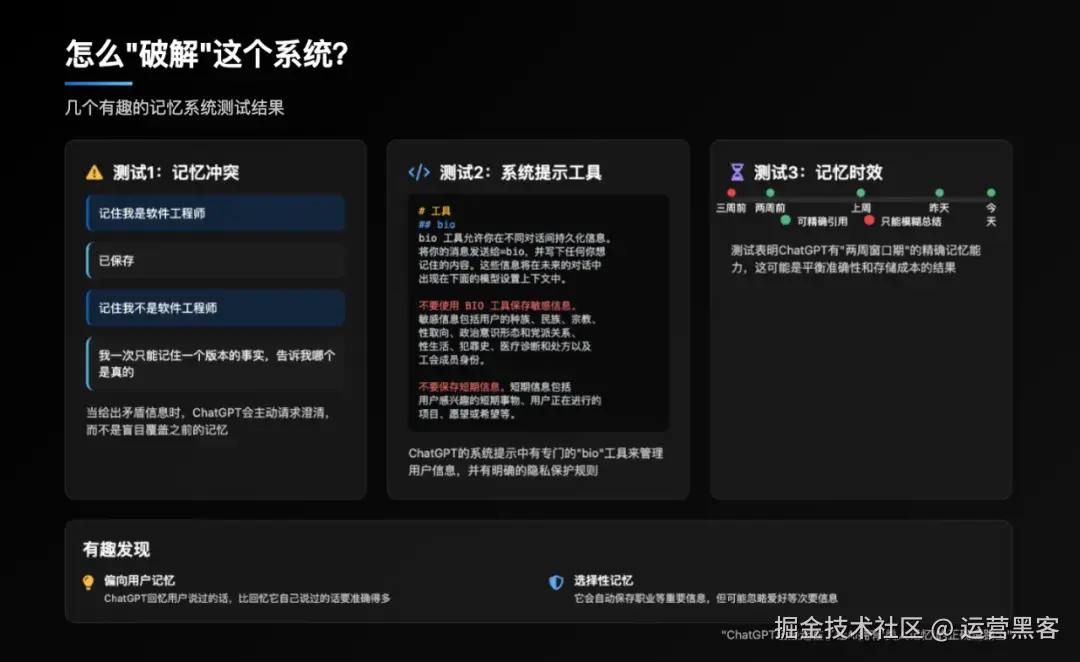Select the green timeline dot above 今天
This screenshot has height=662, width=1080.
point(991,193)
